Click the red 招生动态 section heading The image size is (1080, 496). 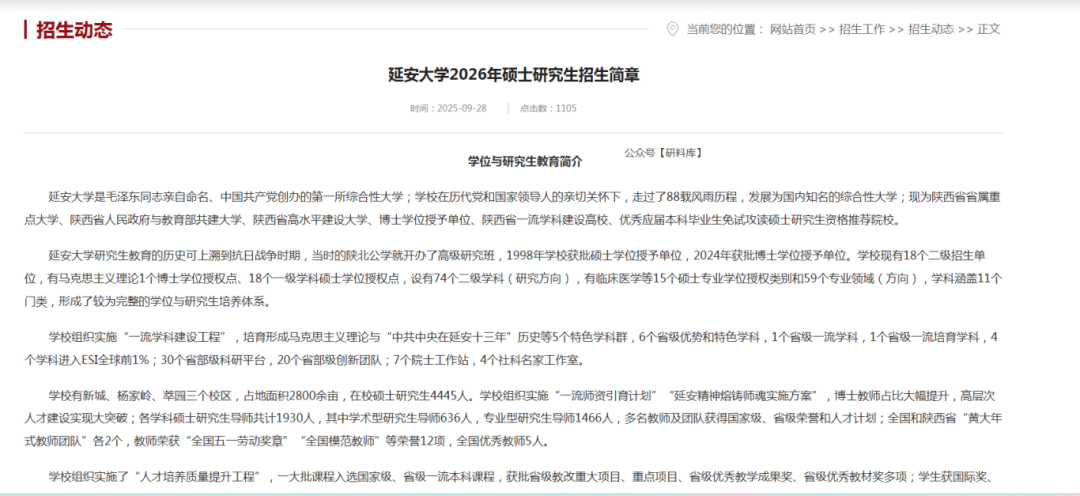74,29
